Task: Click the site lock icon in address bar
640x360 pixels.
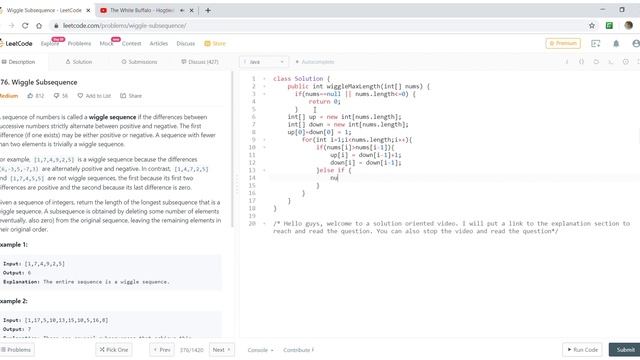Action: pos(56,26)
